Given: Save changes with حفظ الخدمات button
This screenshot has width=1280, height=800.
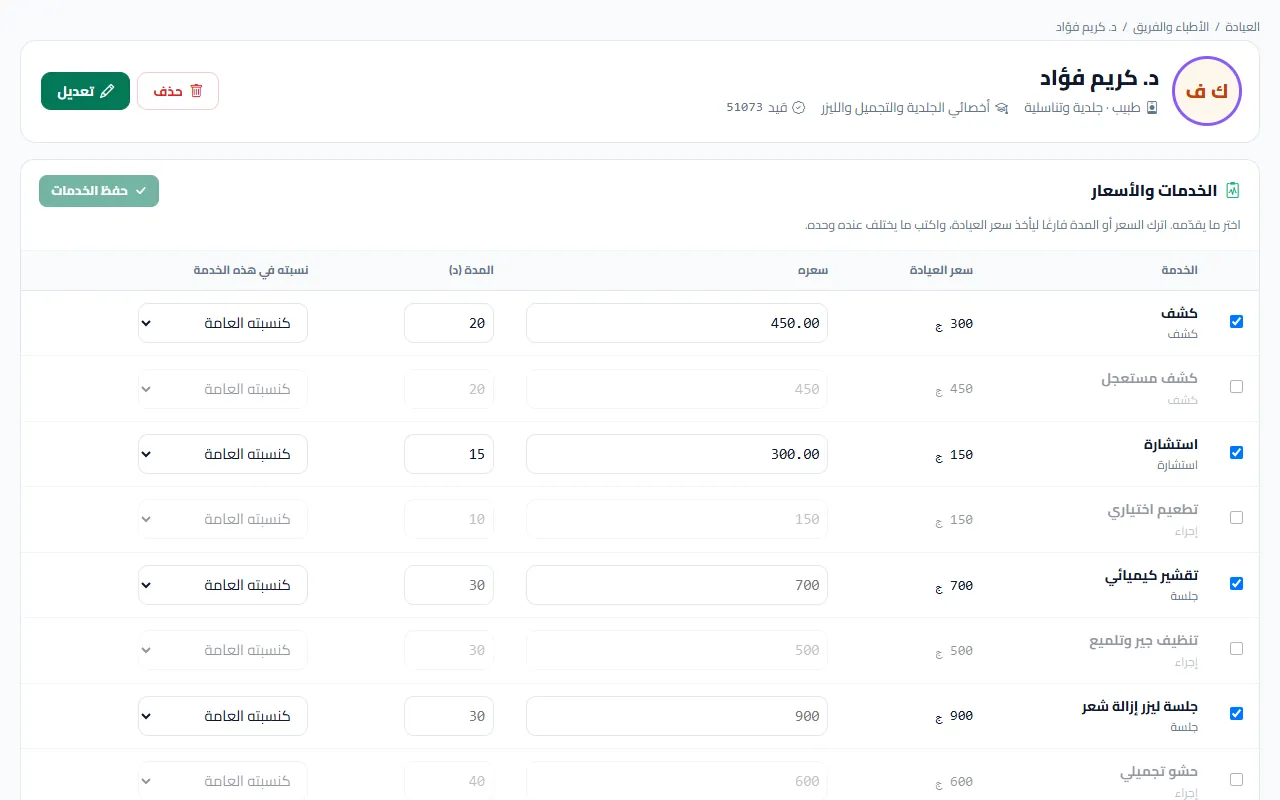Looking at the screenshot, I should pos(99,190).
